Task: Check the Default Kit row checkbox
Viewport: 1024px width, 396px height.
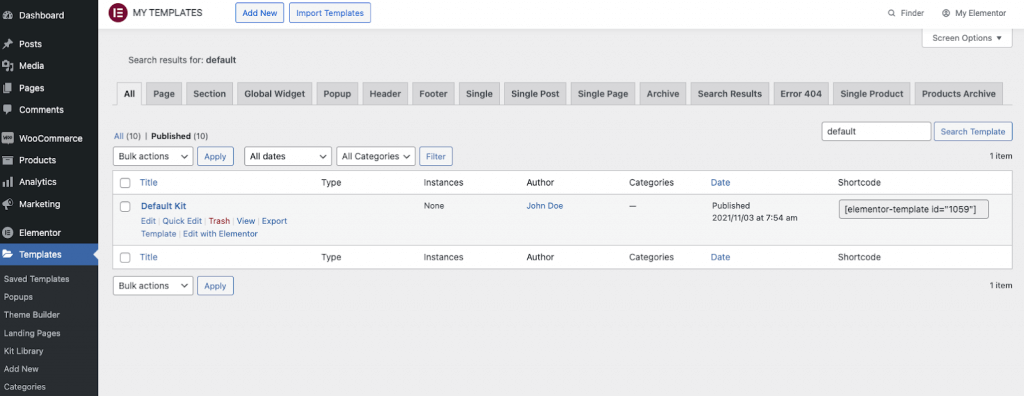Action: tap(125, 206)
